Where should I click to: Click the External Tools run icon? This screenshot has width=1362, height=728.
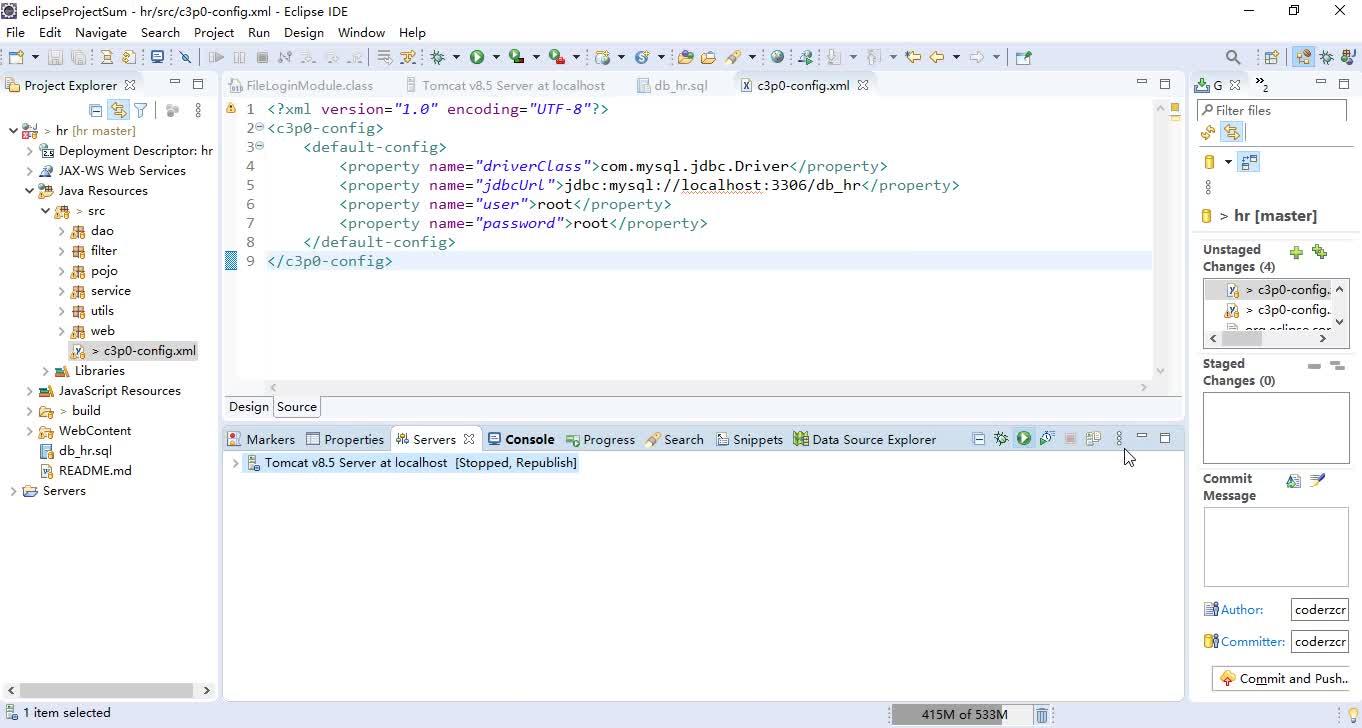click(x=557, y=57)
